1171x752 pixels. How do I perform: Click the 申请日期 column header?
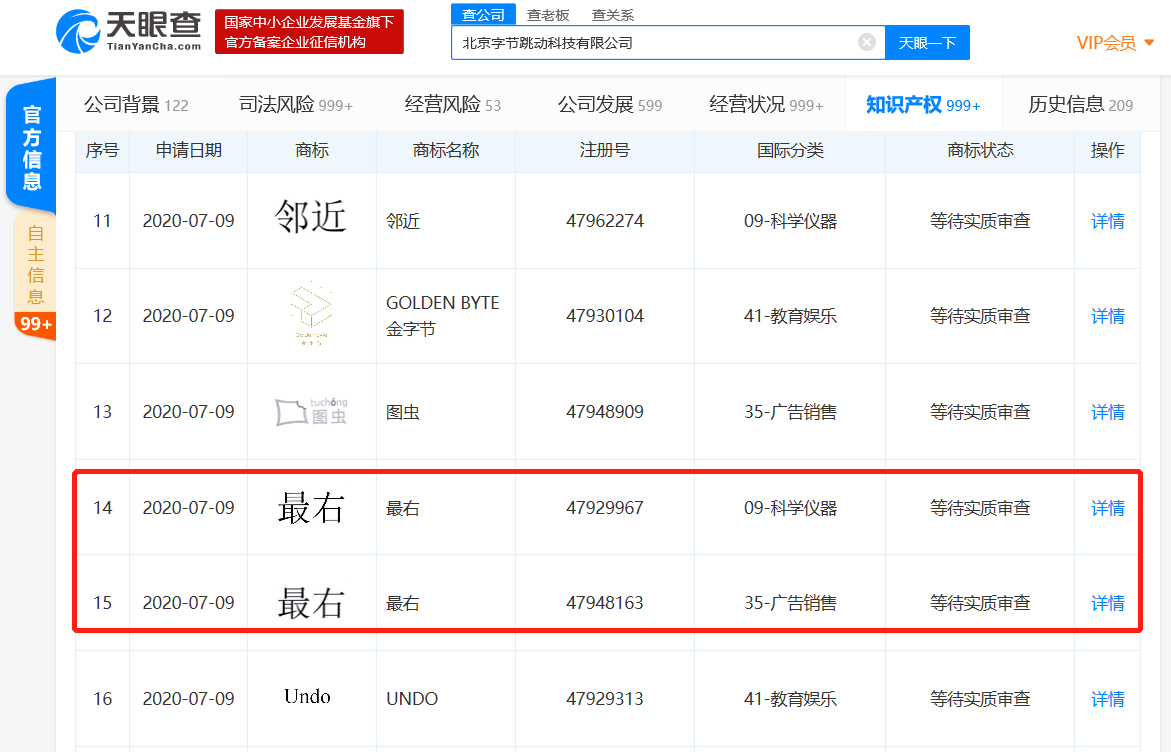pyautogui.click(x=189, y=150)
